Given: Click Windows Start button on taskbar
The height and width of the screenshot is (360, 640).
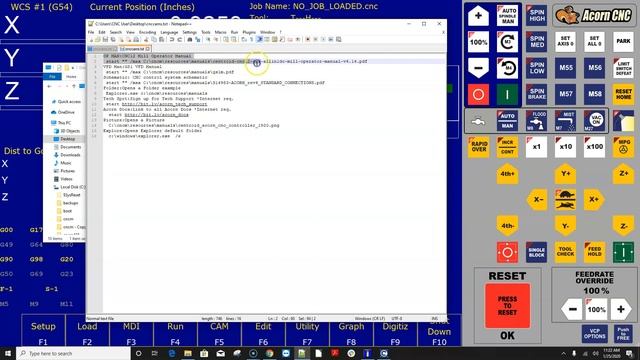Looking at the screenshot, I should (x=8, y=353).
